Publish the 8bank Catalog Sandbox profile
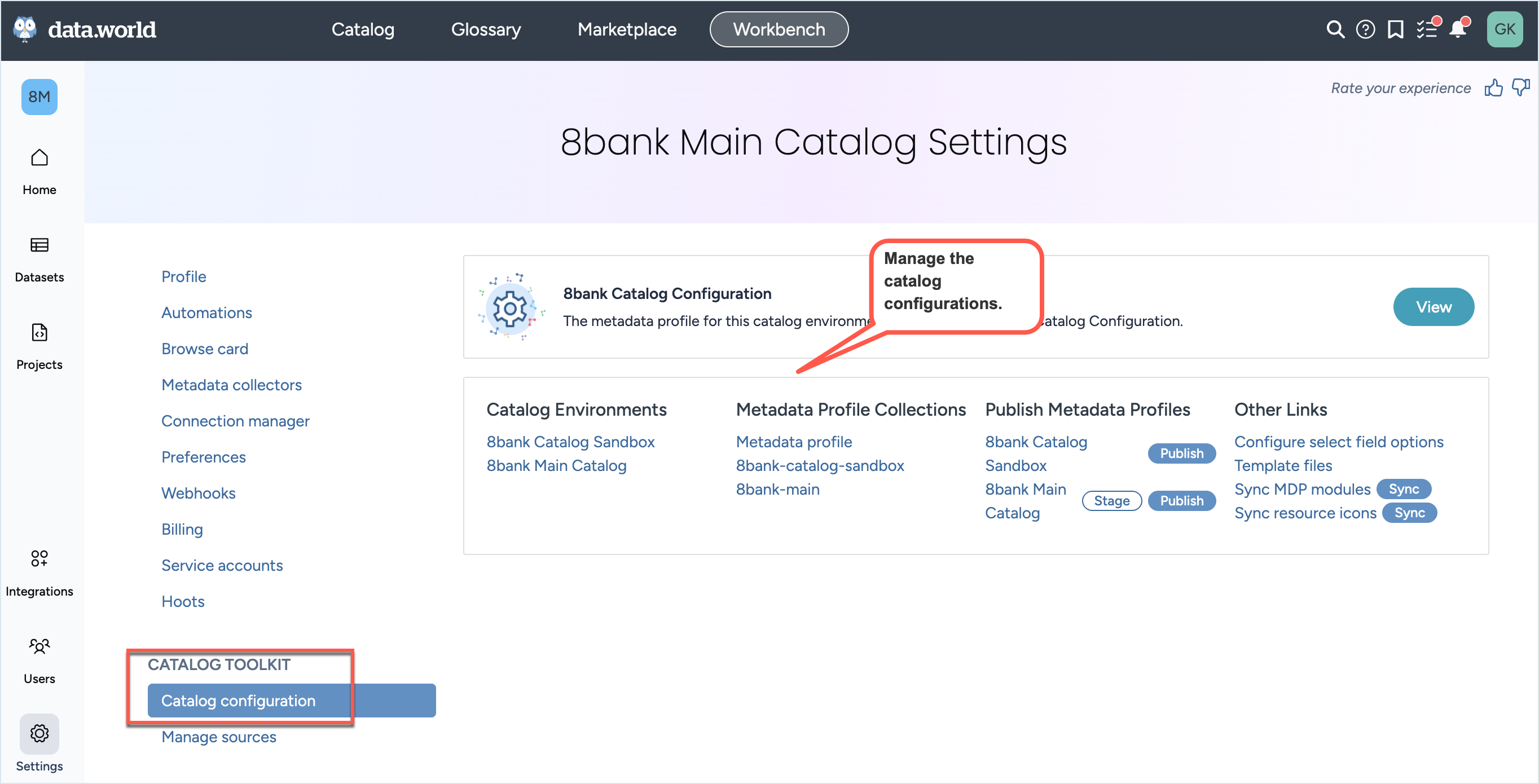This screenshot has width=1539, height=784. pos(1182,453)
